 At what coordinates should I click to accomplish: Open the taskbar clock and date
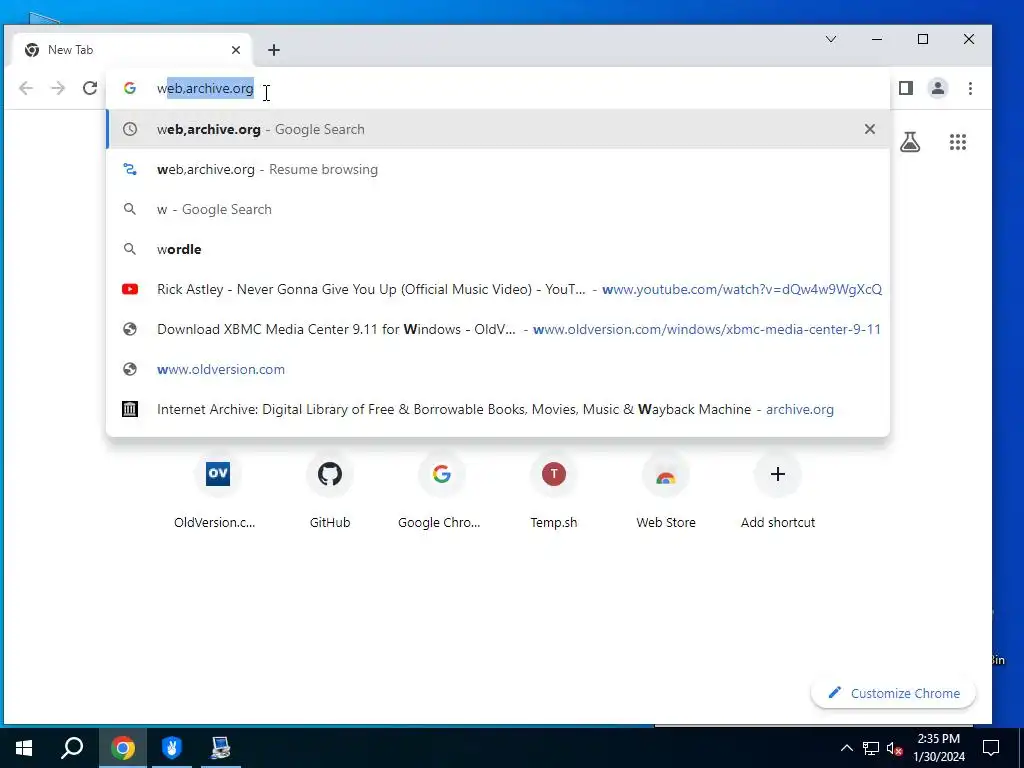(x=938, y=748)
